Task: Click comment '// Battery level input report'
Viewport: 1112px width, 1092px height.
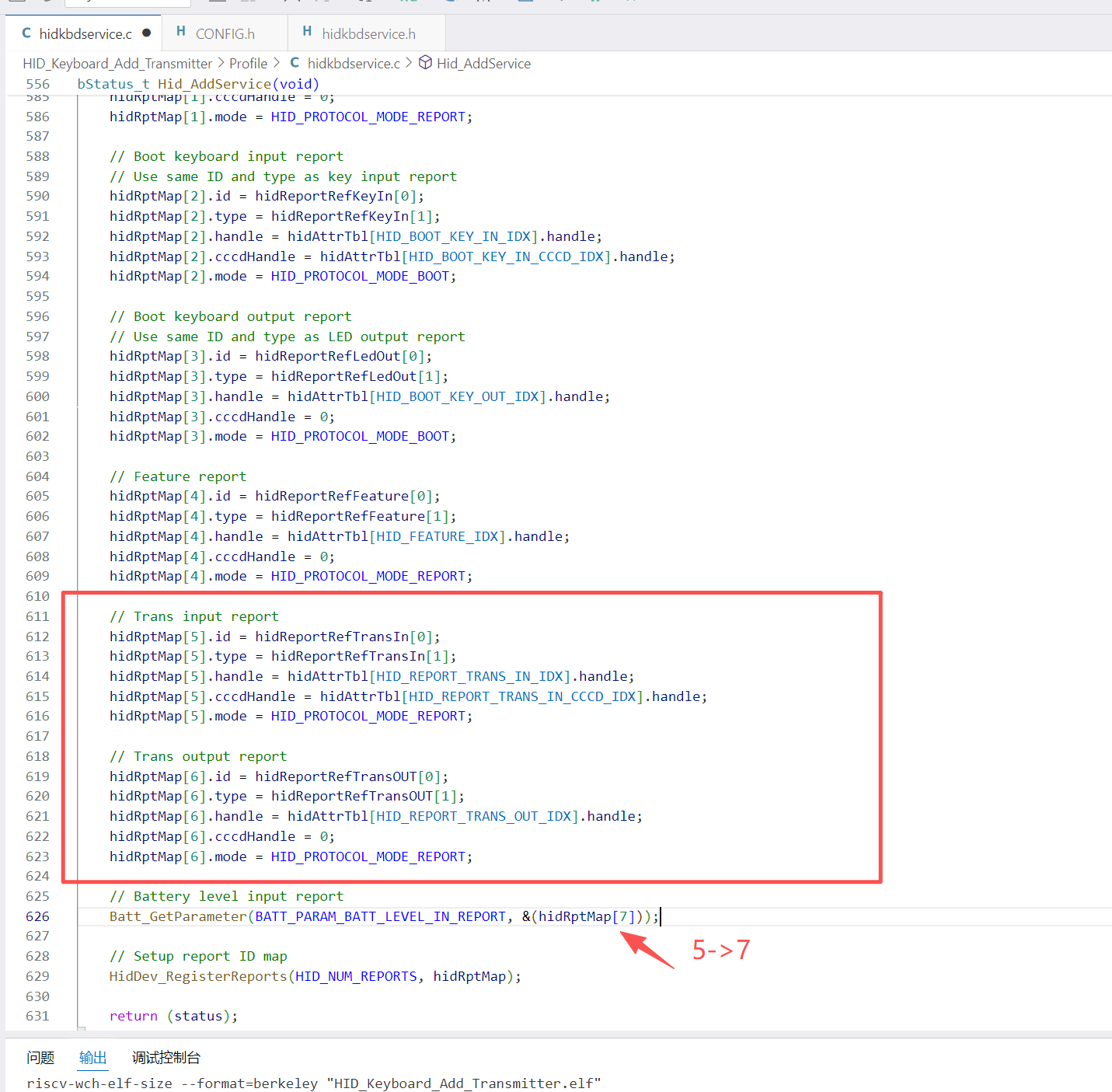Action: click(226, 896)
